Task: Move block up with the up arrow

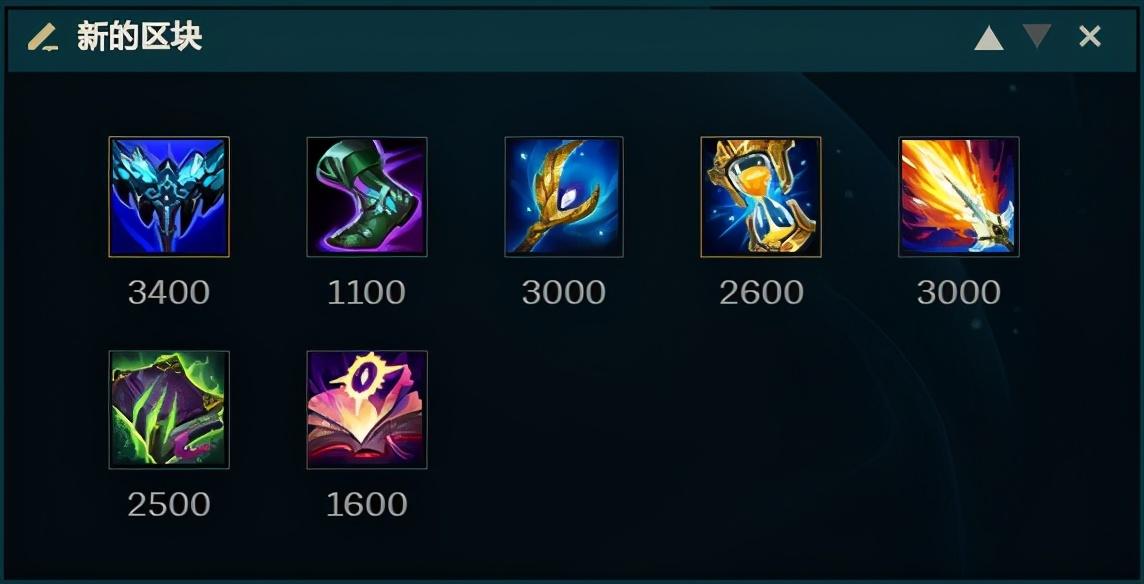Action: [989, 38]
